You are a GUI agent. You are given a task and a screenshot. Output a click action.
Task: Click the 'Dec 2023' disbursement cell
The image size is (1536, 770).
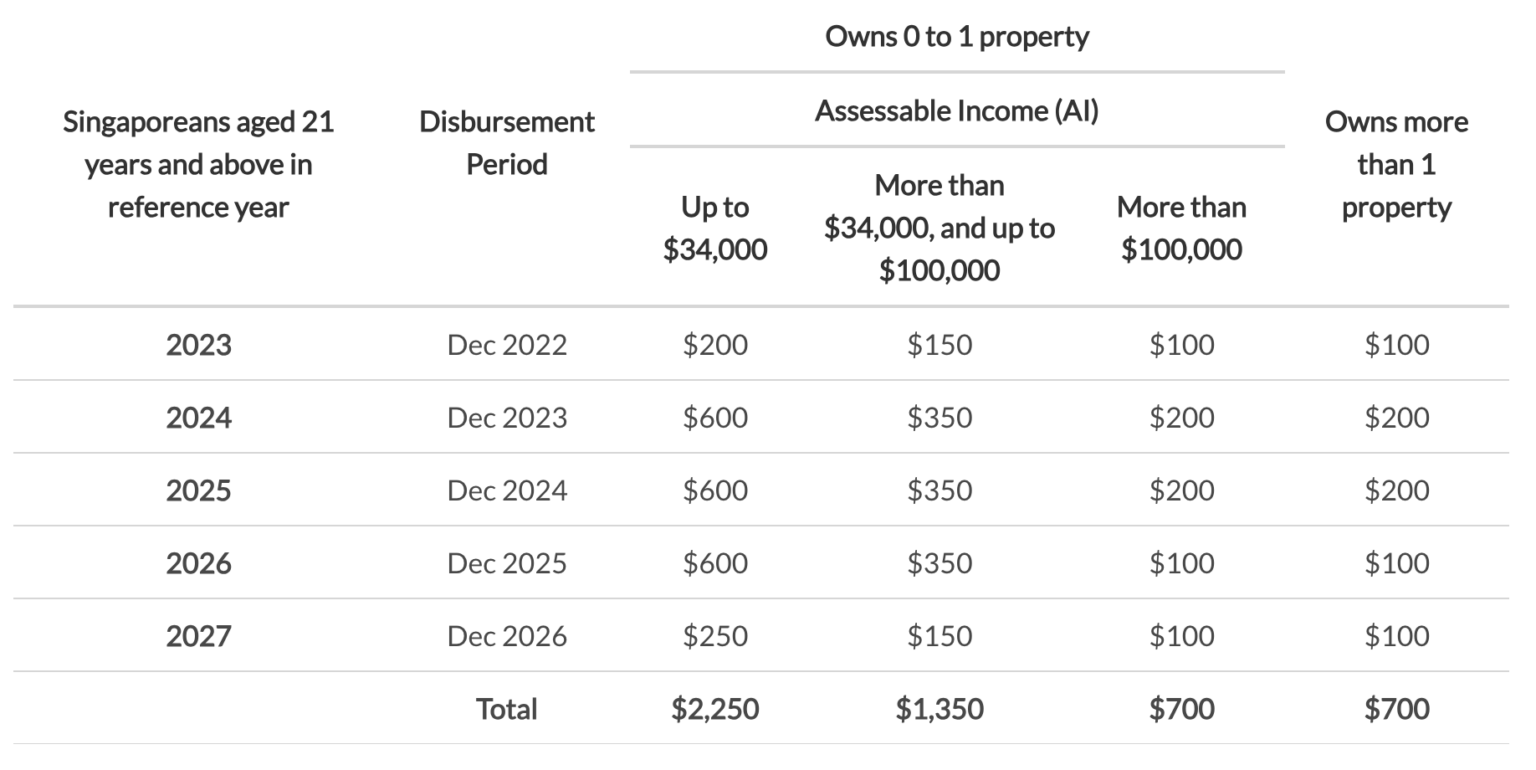(506, 418)
